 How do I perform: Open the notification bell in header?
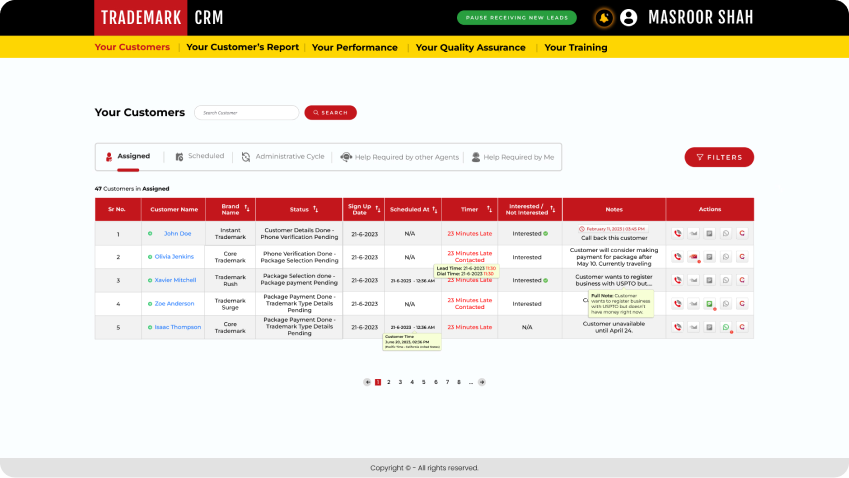pos(603,18)
